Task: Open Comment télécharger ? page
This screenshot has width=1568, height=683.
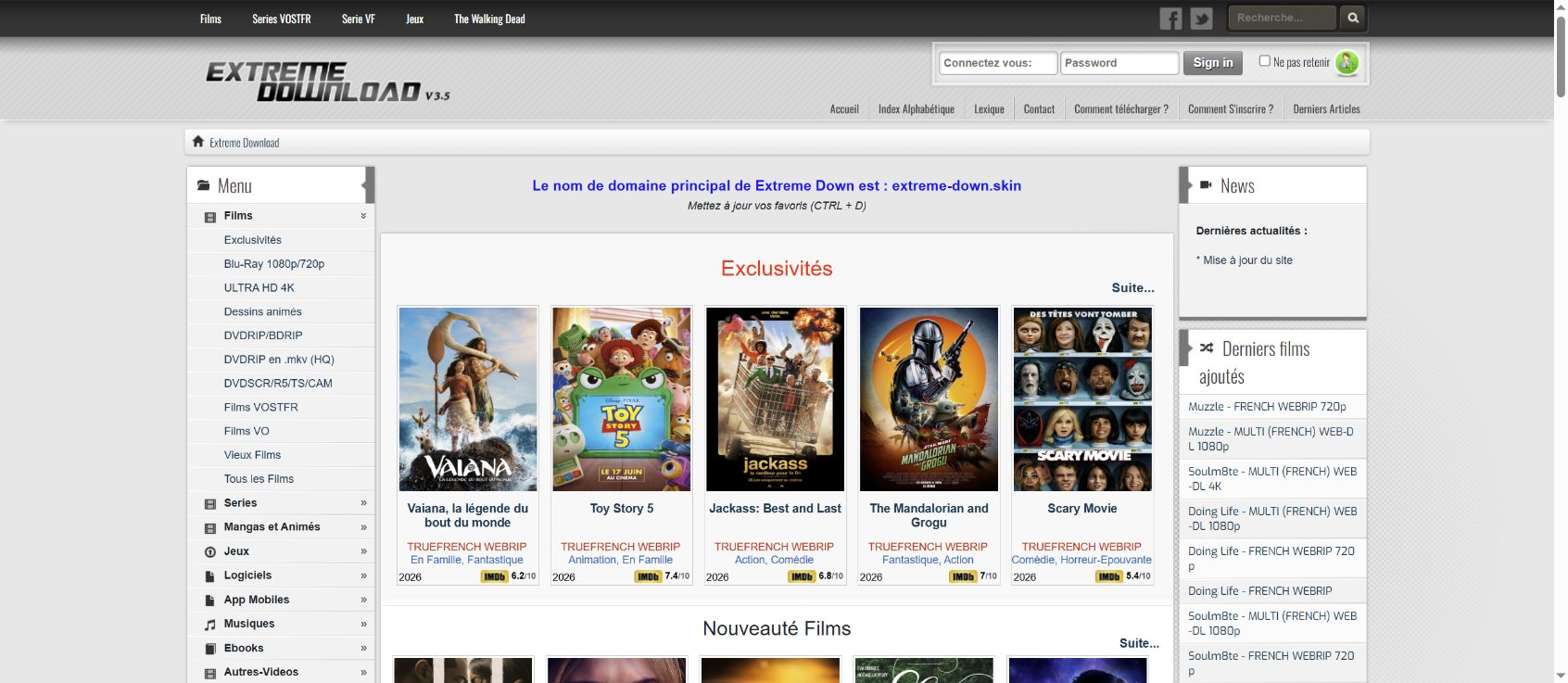Action: pyautogui.click(x=1121, y=108)
